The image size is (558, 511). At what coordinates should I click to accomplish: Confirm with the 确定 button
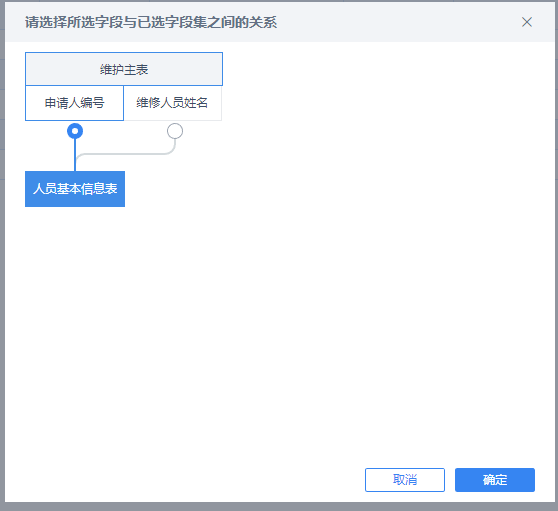tap(495, 480)
